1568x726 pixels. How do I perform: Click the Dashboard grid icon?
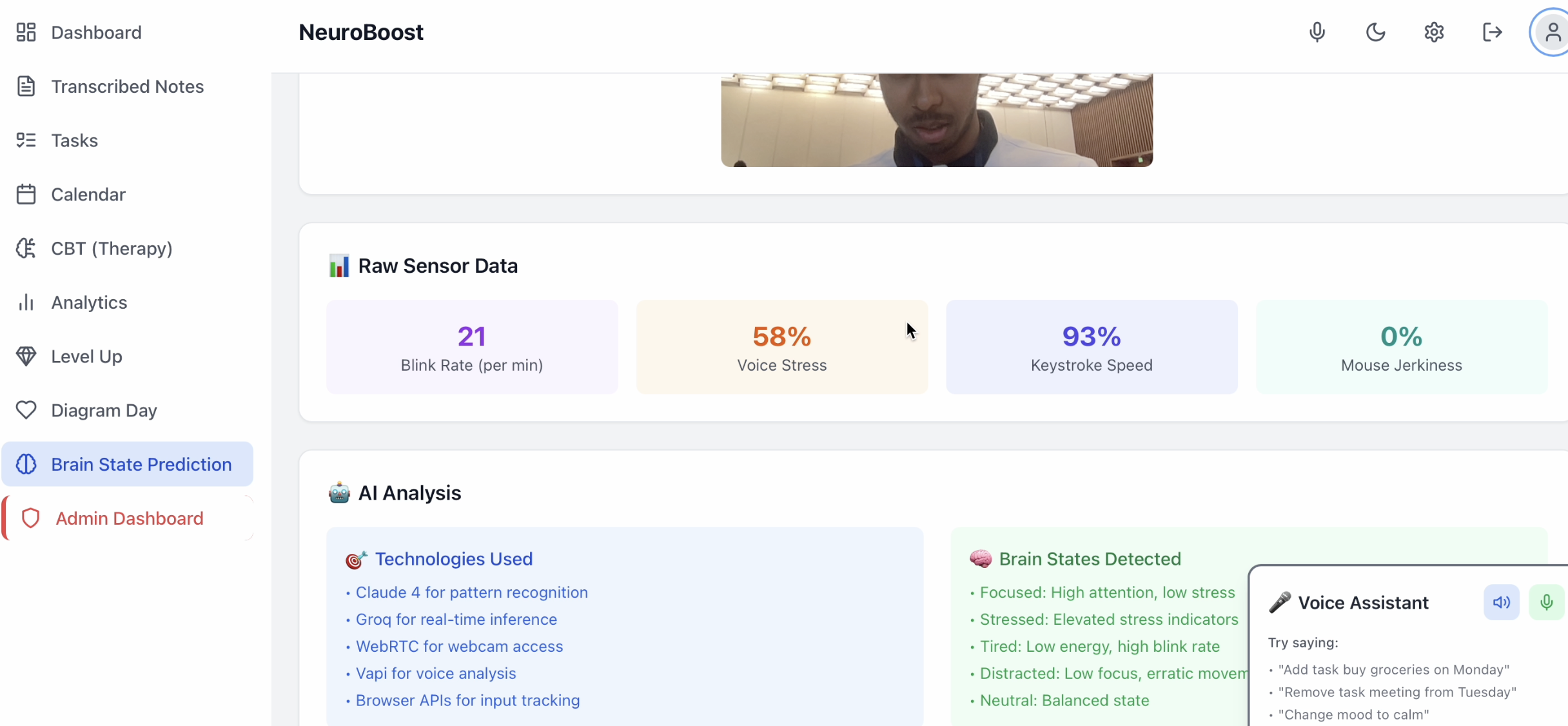(x=26, y=32)
